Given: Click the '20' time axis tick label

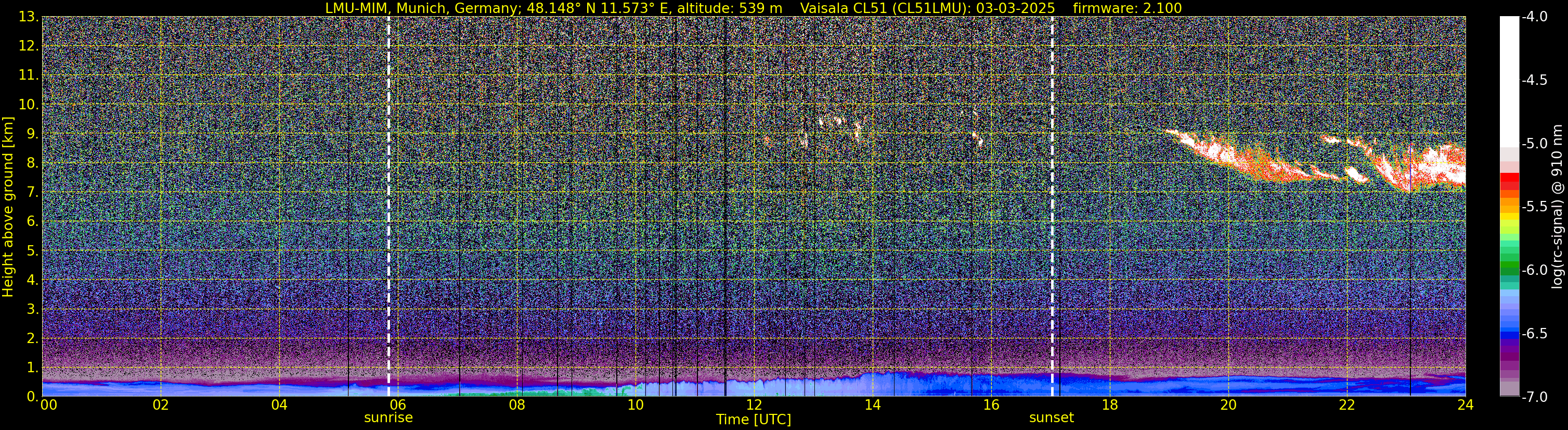Looking at the screenshot, I should 1228,405.
